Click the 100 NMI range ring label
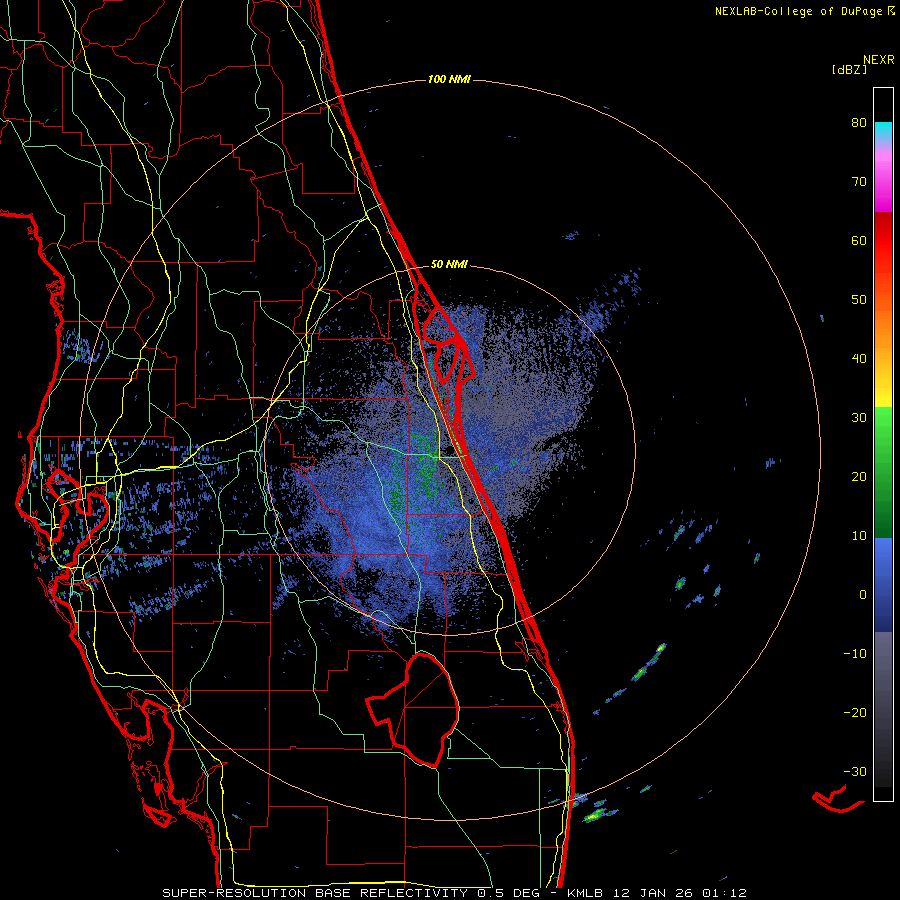The width and height of the screenshot is (900, 900). 449,79
